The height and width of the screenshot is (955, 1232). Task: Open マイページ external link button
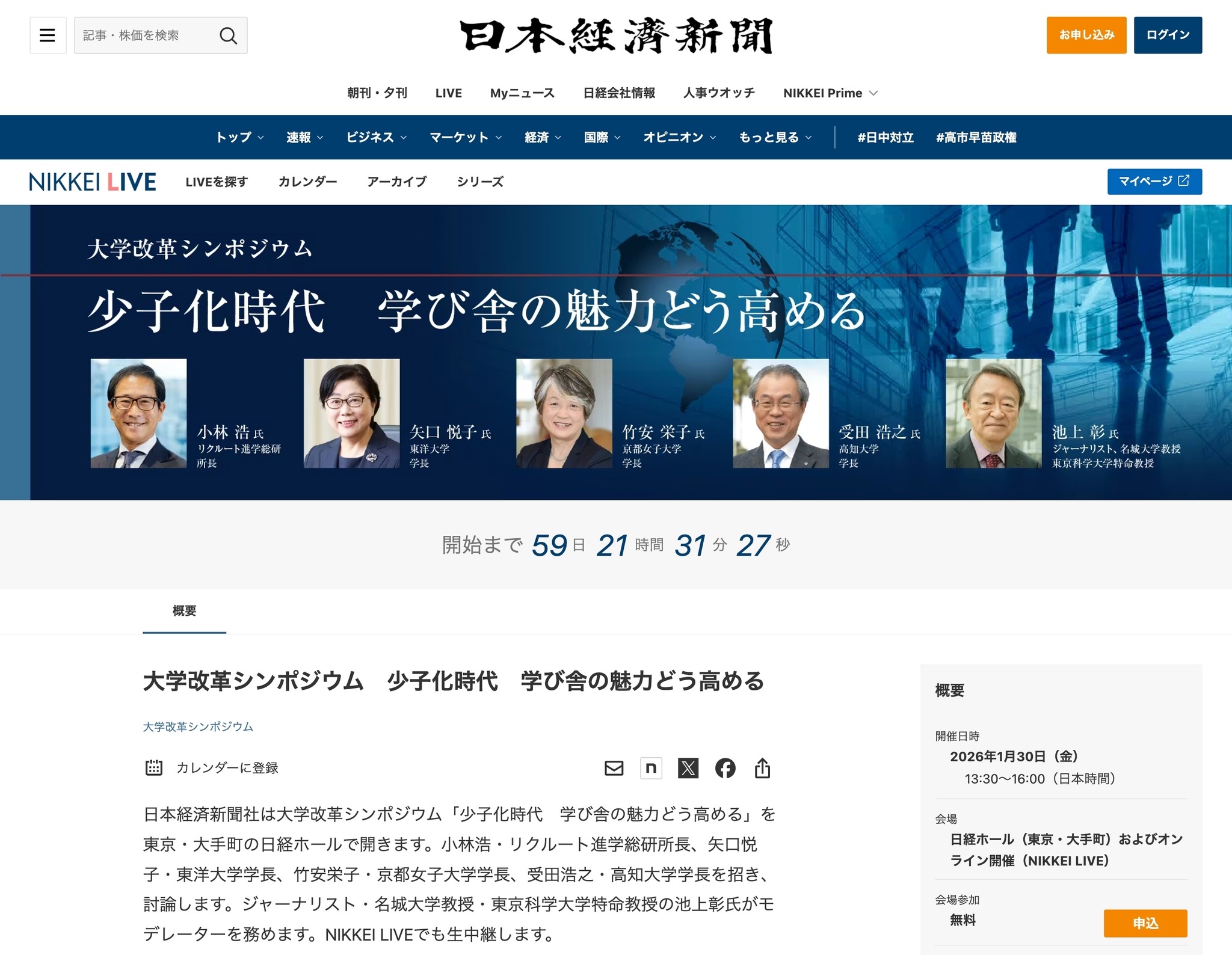coord(1154,182)
